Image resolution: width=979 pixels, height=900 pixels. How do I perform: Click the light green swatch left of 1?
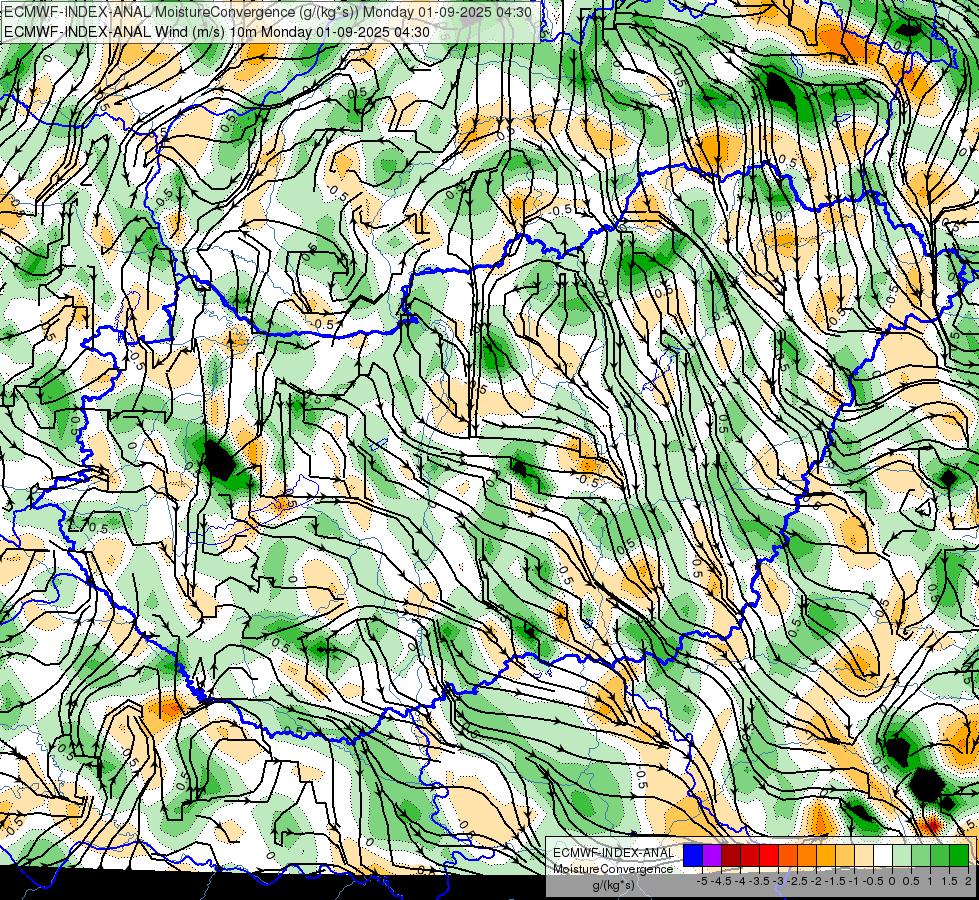pos(921,856)
